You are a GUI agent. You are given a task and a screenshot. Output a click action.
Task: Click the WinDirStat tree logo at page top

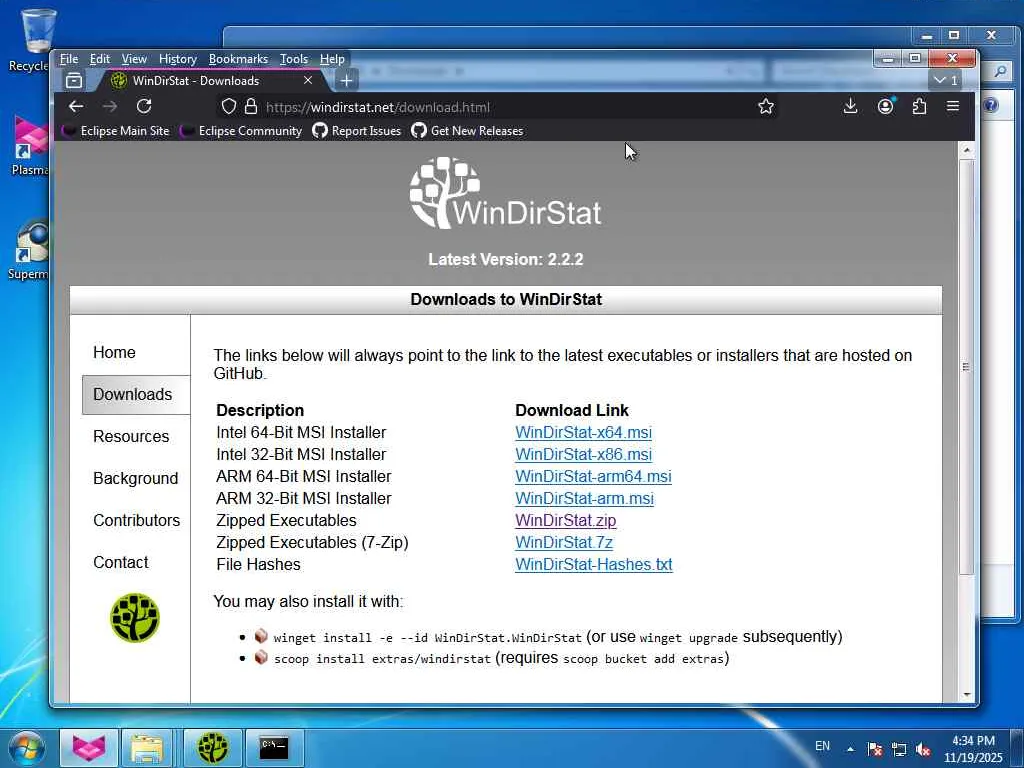click(505, 193)
